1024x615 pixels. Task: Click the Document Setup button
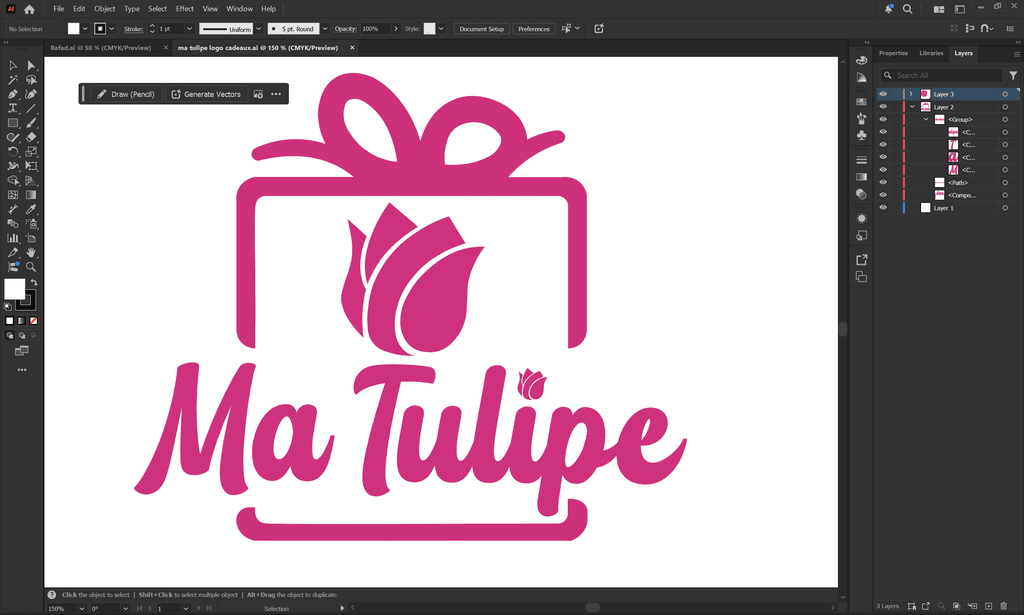(481, 29)
